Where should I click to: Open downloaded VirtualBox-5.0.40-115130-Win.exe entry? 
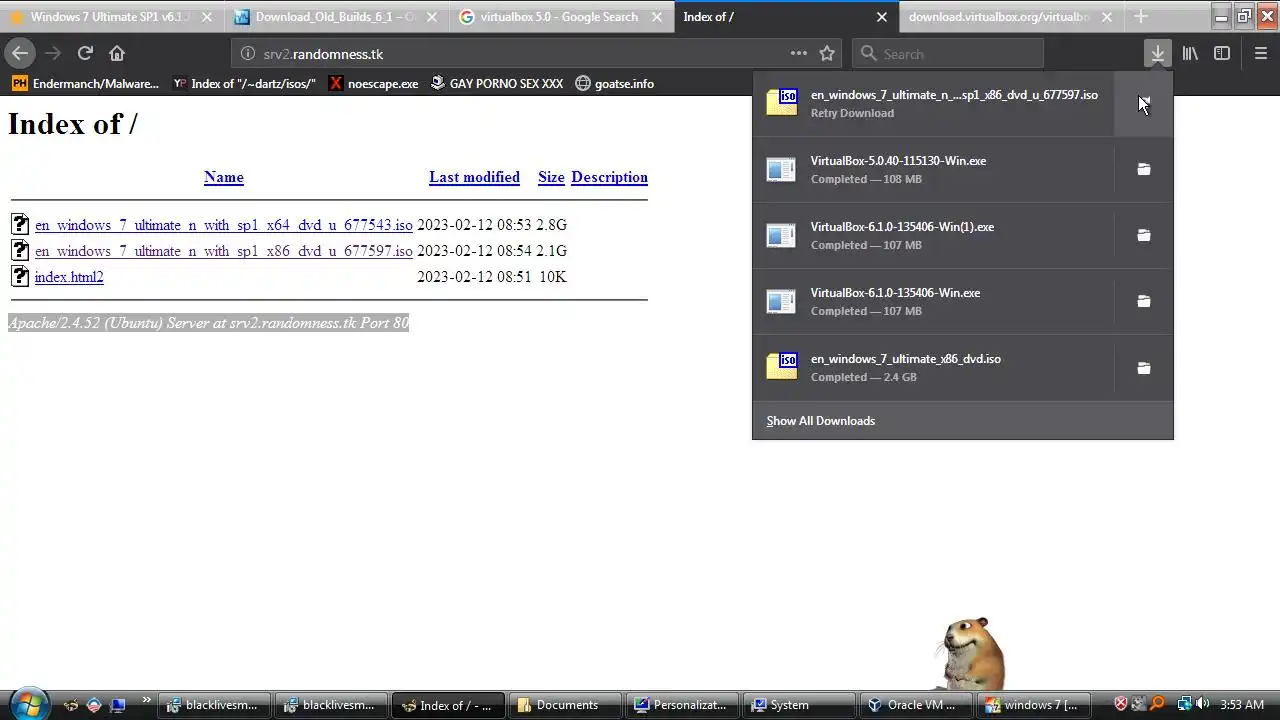(x=933, y=169)
